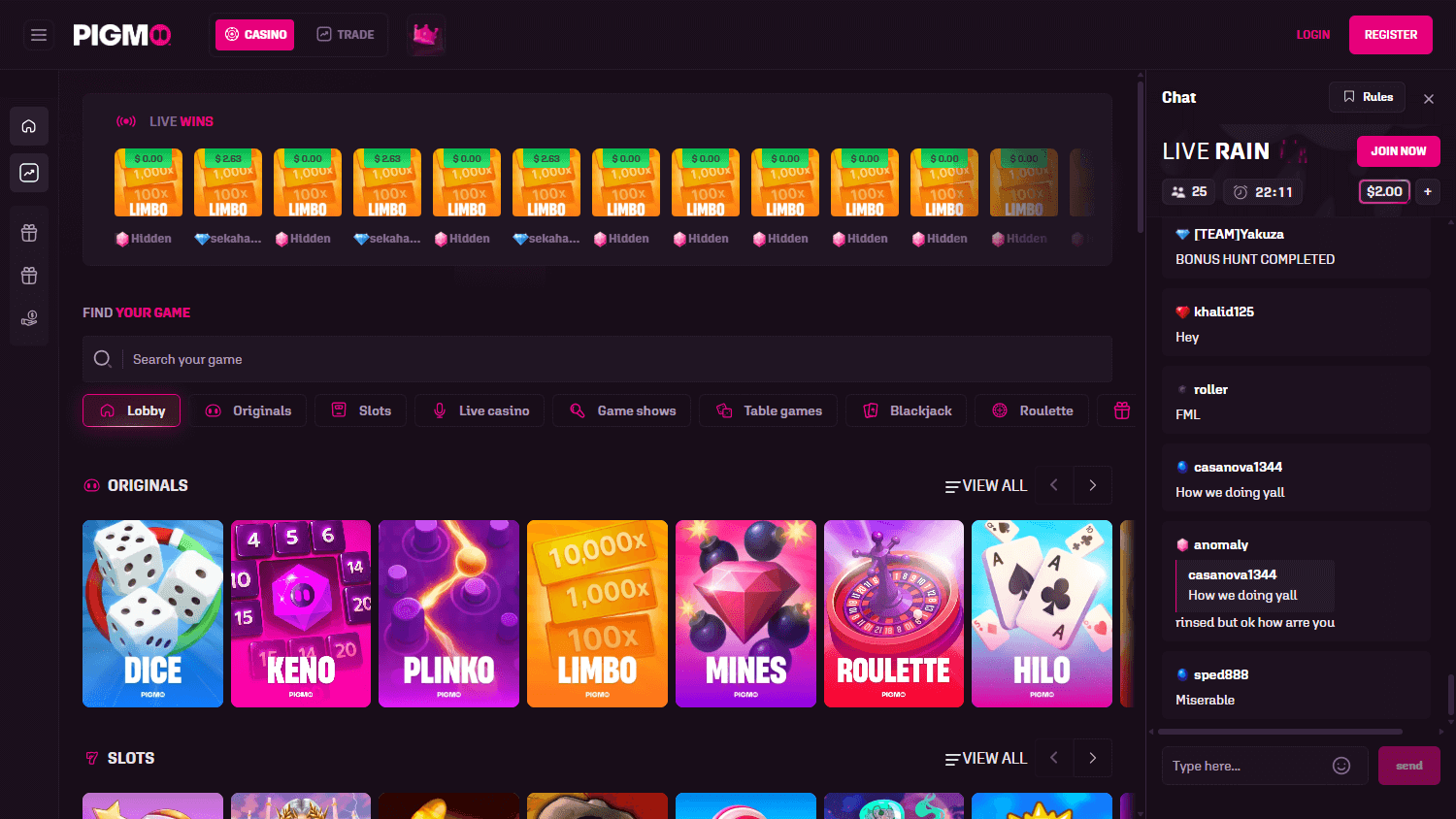Click the left arrow on Slots carousel
Screen dimensions: 1456x819
[1053, 758]
